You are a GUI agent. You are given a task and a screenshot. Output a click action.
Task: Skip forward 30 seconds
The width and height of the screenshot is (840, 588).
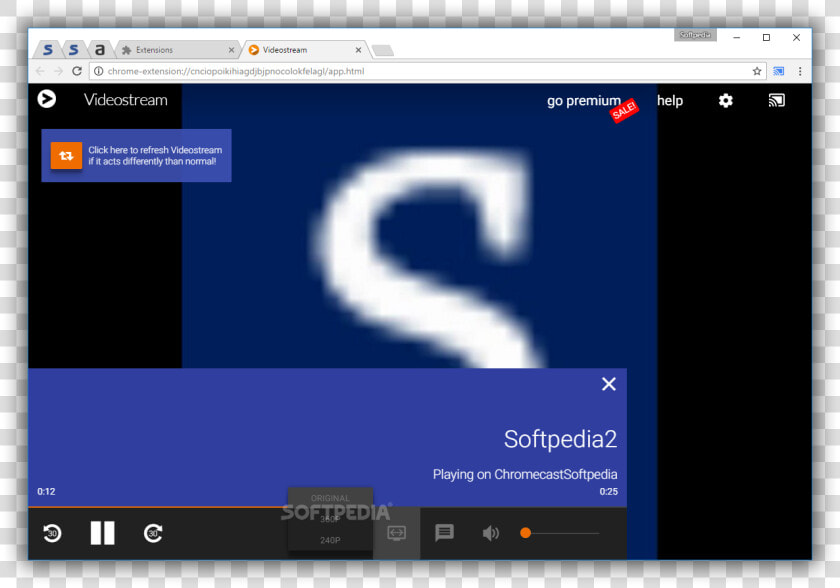tap(153, 533)
